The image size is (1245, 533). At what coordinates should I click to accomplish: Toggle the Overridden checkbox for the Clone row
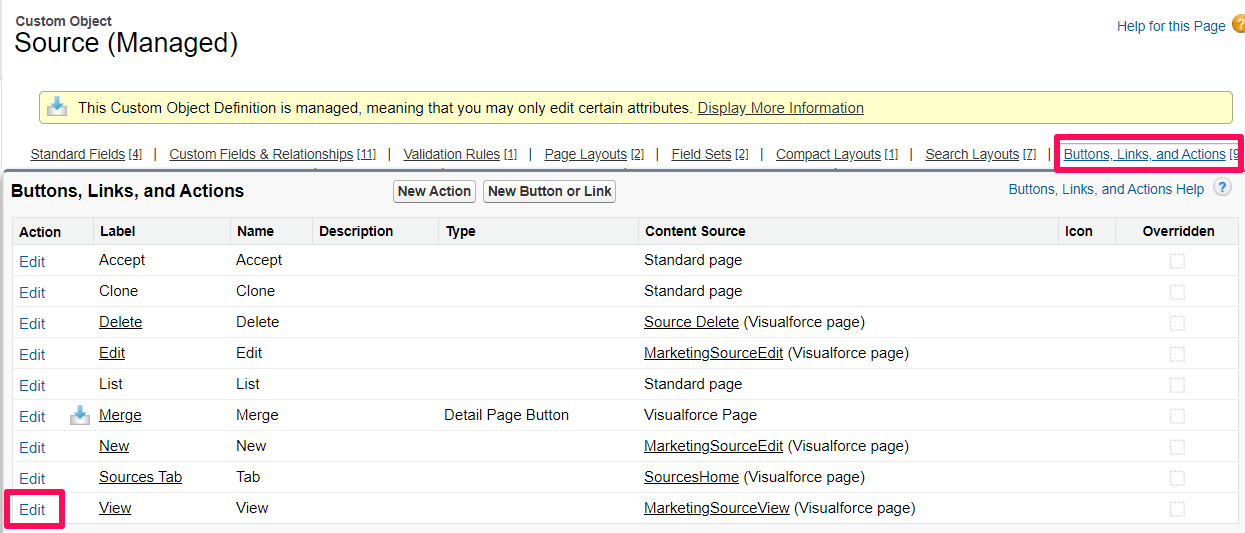click(1177, 292)
